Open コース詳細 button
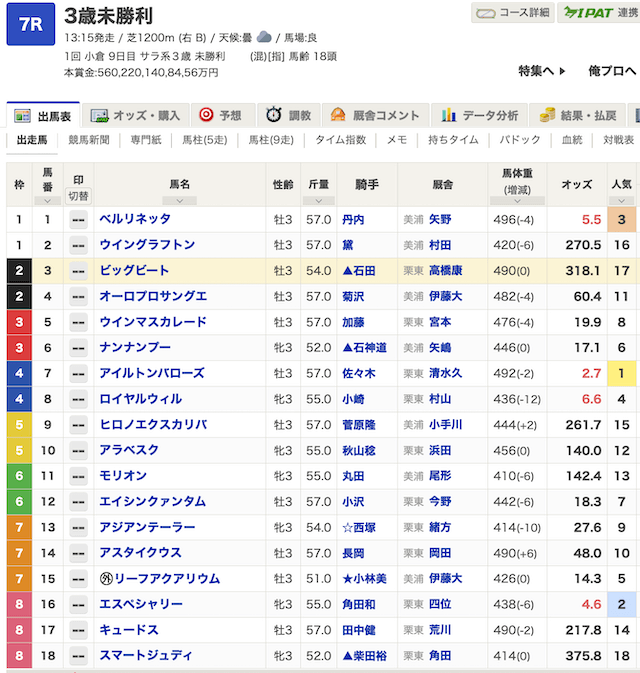 pyautogui.click(x=513, y=13)
